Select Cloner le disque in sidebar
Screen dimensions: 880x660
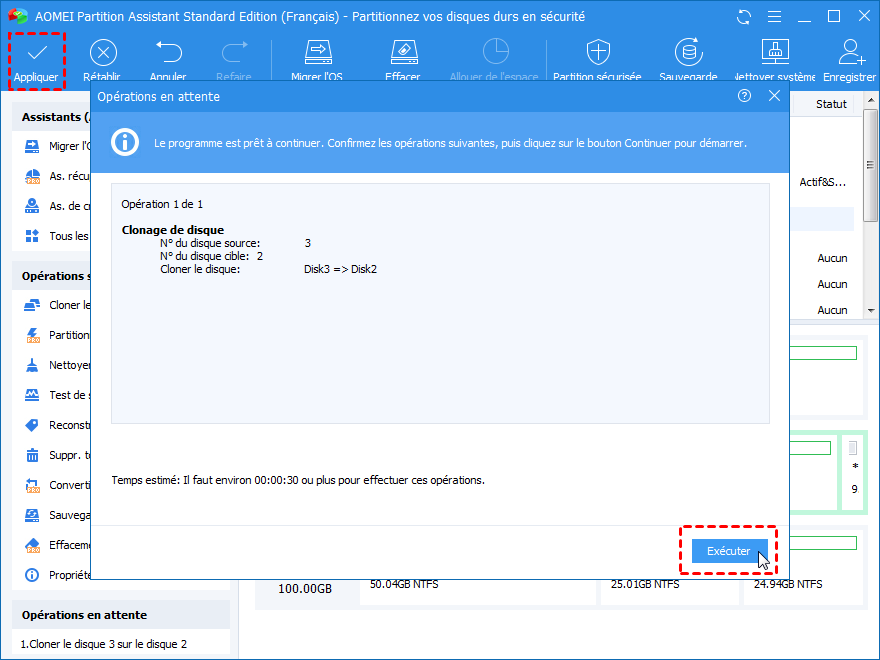[x=57, y=305]
